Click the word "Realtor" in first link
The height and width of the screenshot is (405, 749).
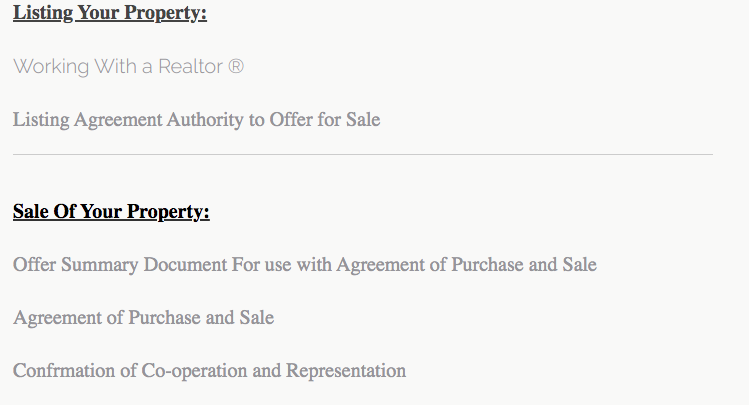[191, 67]
